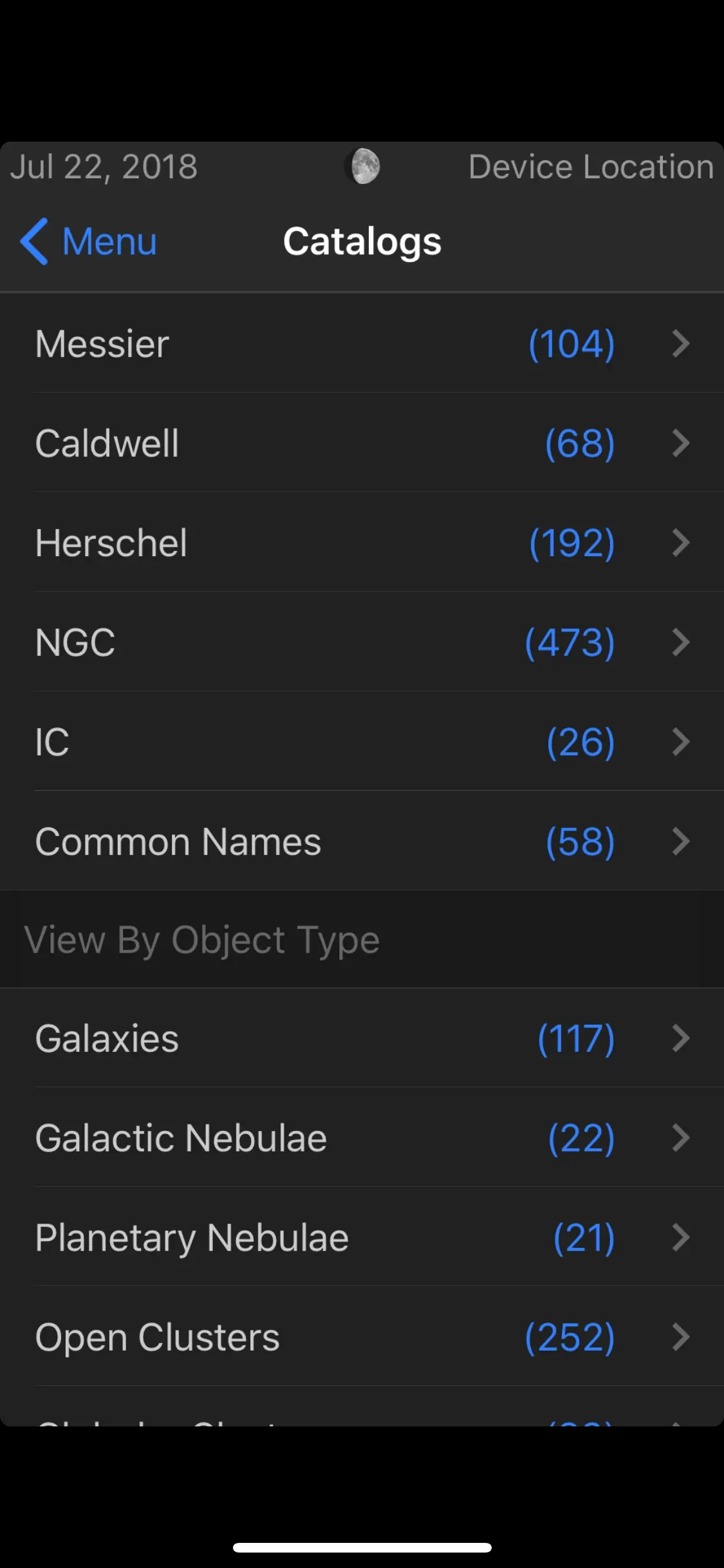Image resolution: width=724 pixels, height=1568 pixels.
Task: Tap the moon phase icon
Action: [362, 166]
